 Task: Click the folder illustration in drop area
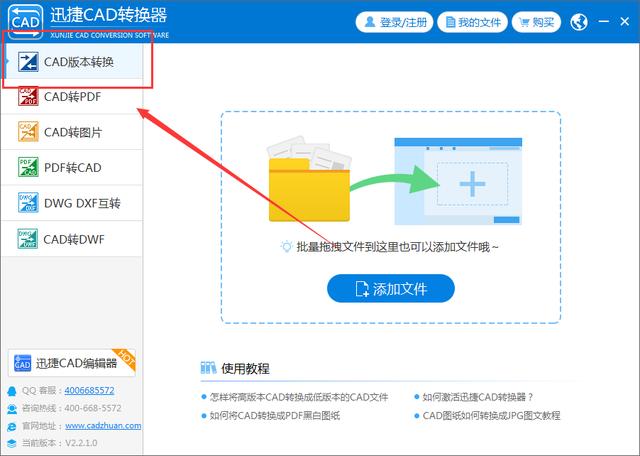[309, 180]
